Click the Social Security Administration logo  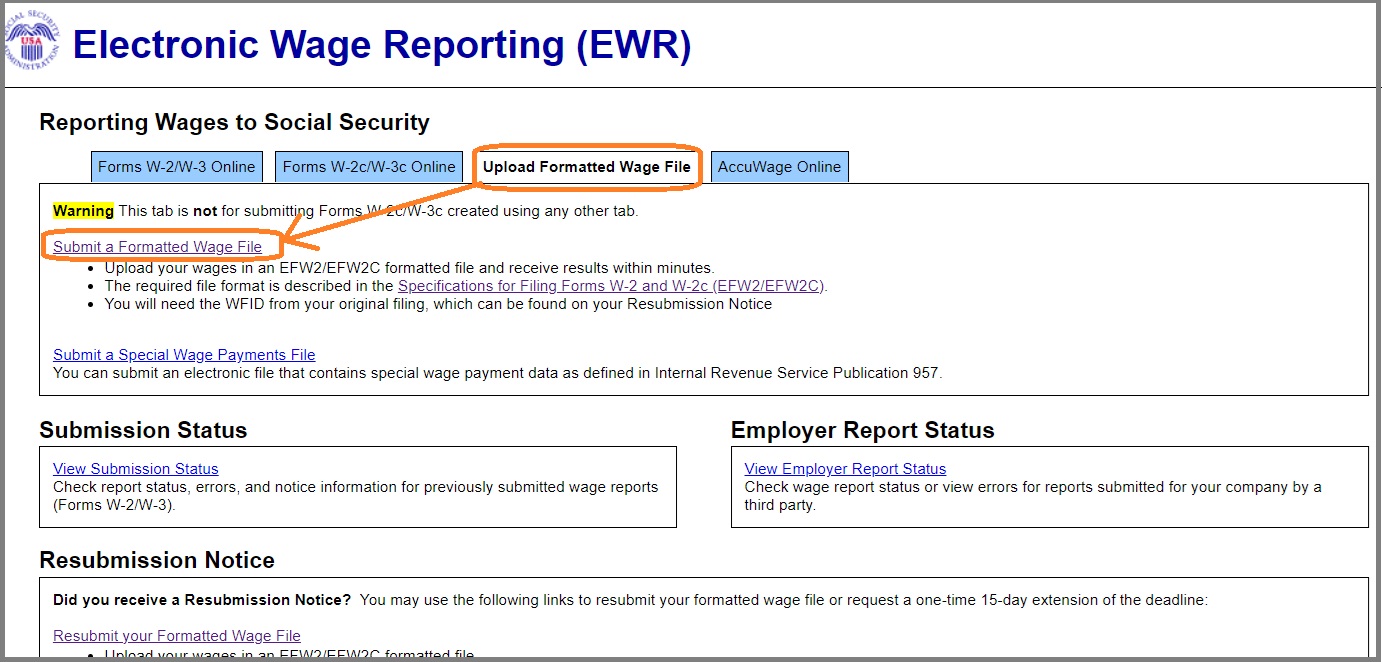point(32,43)
